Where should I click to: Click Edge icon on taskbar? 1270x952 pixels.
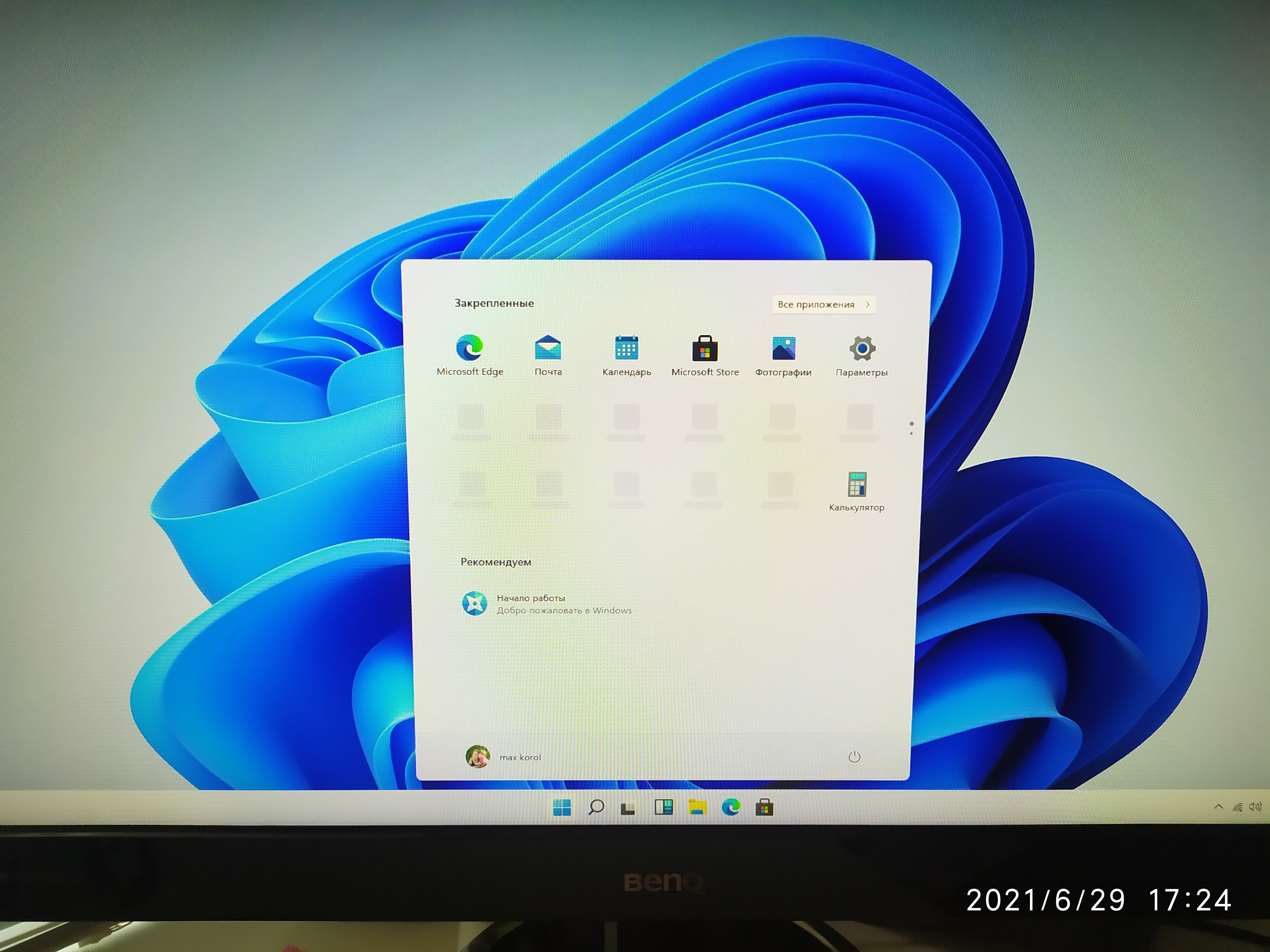[731, 807]
